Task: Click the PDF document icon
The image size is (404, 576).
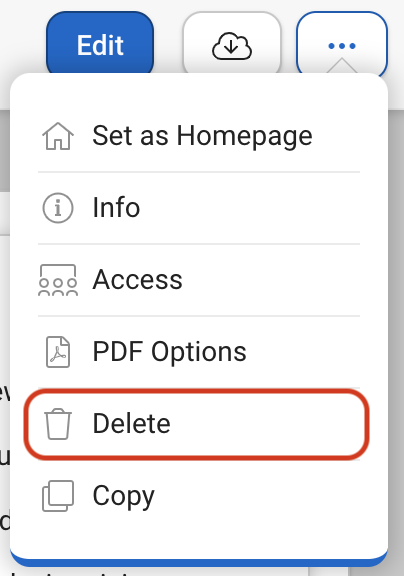Action: 58,352
